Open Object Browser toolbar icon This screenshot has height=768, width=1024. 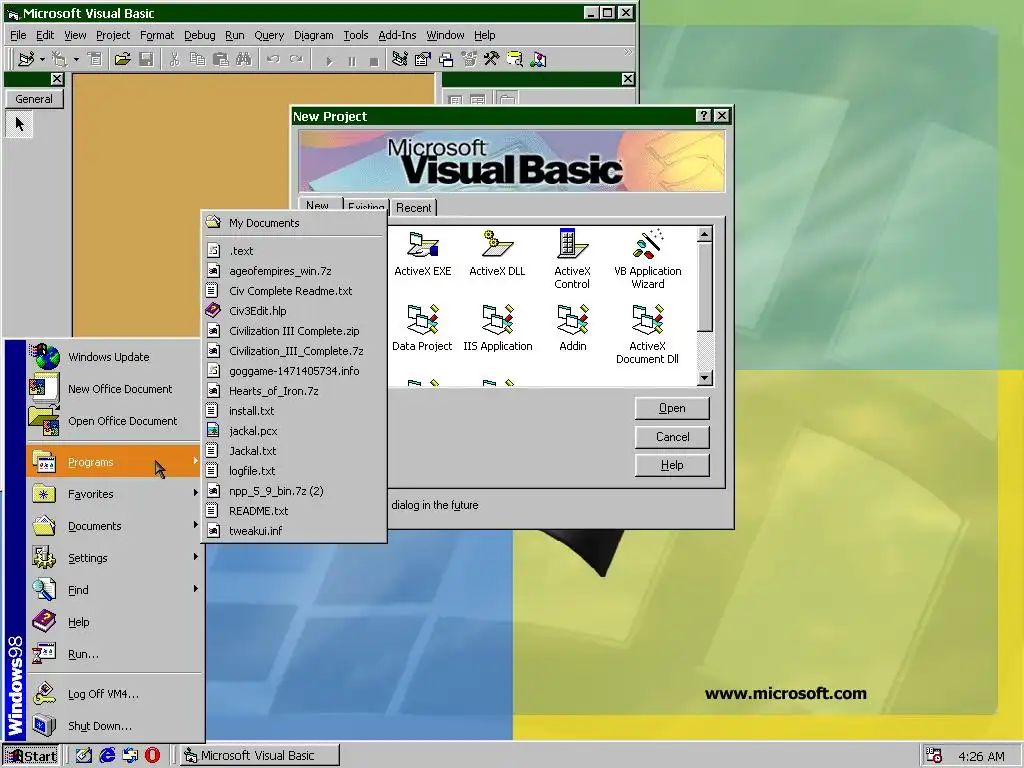pyautogui.click(x=469, y=59)
